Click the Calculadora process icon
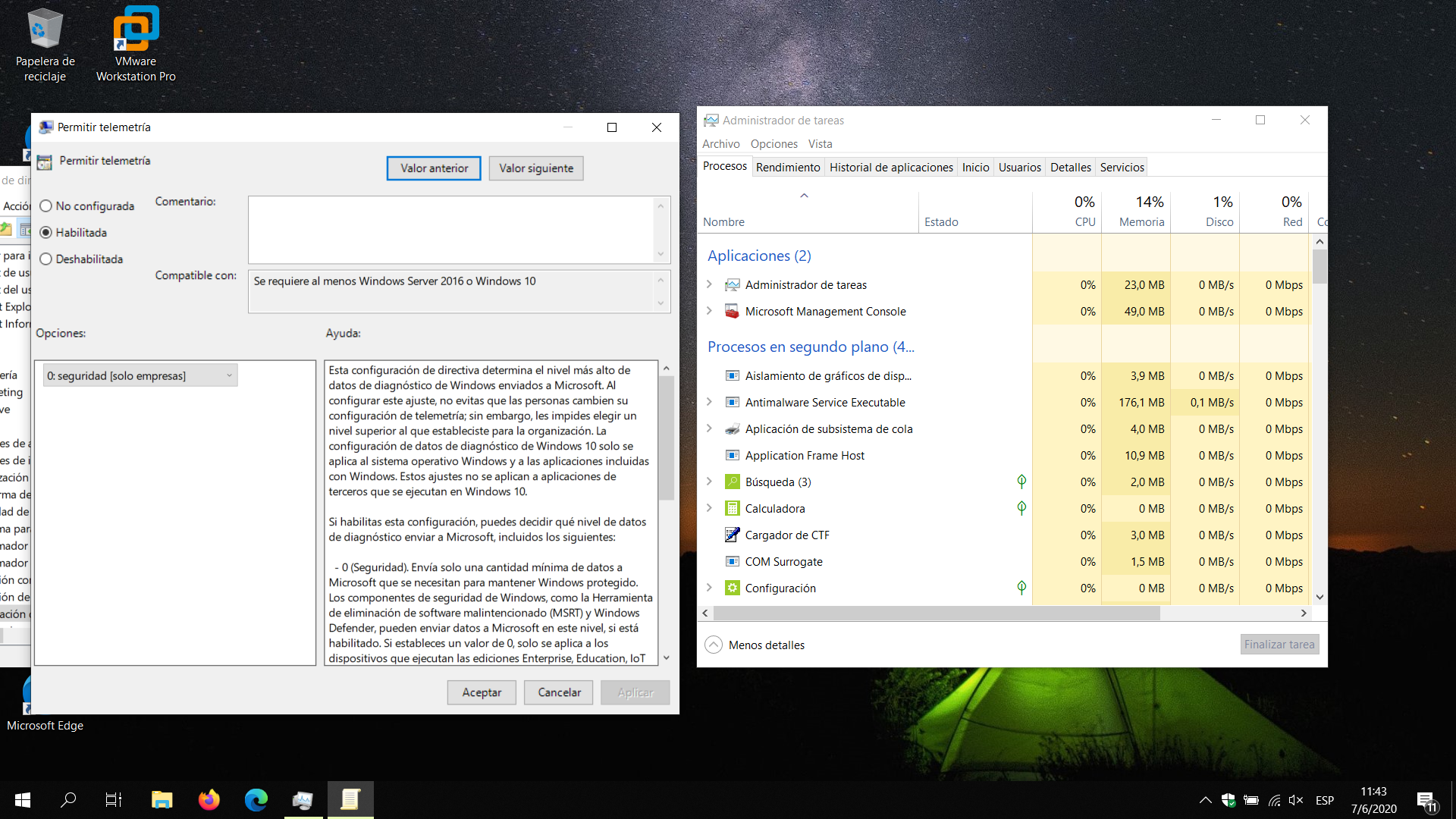Image resolution: width=1456 pixels, height=819 pixels. [x=732, y=508]
